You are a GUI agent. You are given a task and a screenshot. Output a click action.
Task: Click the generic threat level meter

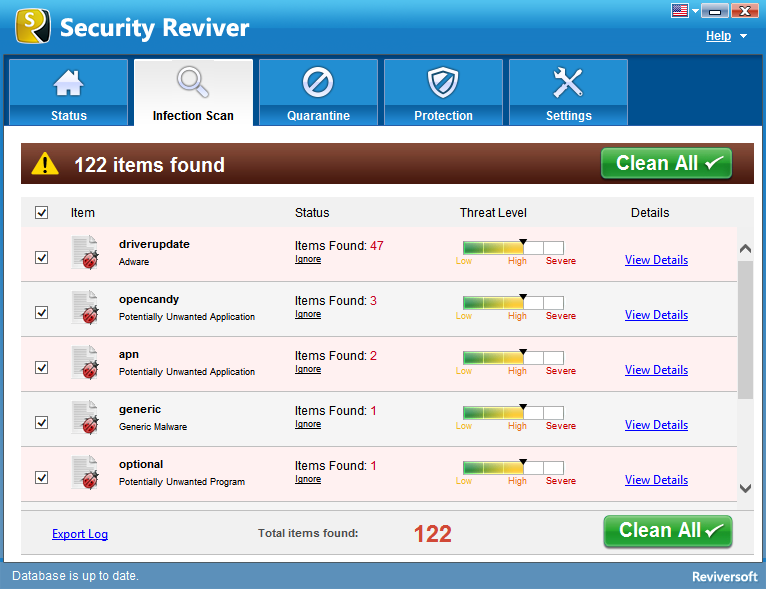513,412
